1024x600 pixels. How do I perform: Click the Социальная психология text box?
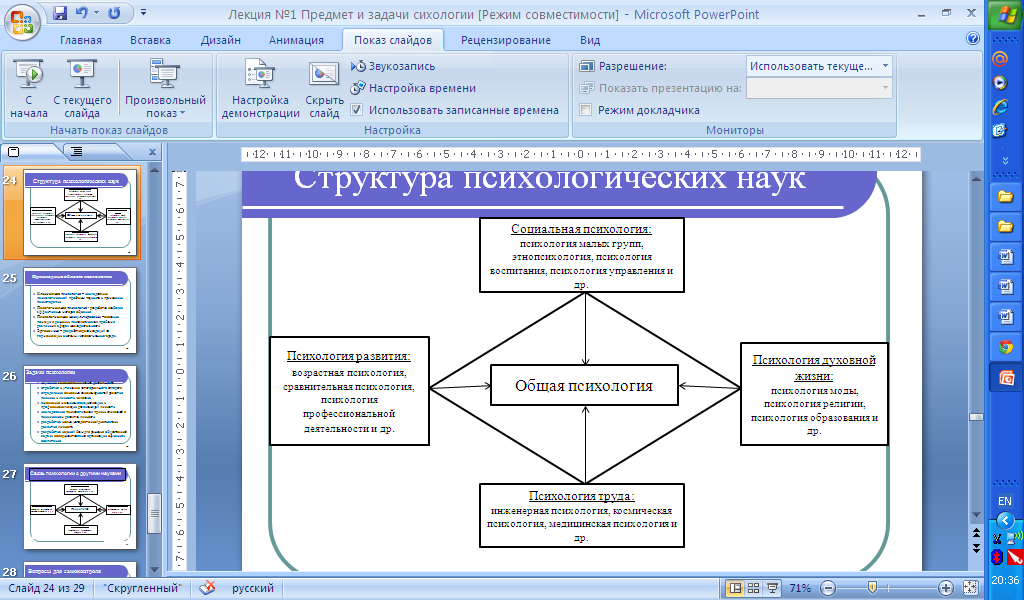(581, 255)
